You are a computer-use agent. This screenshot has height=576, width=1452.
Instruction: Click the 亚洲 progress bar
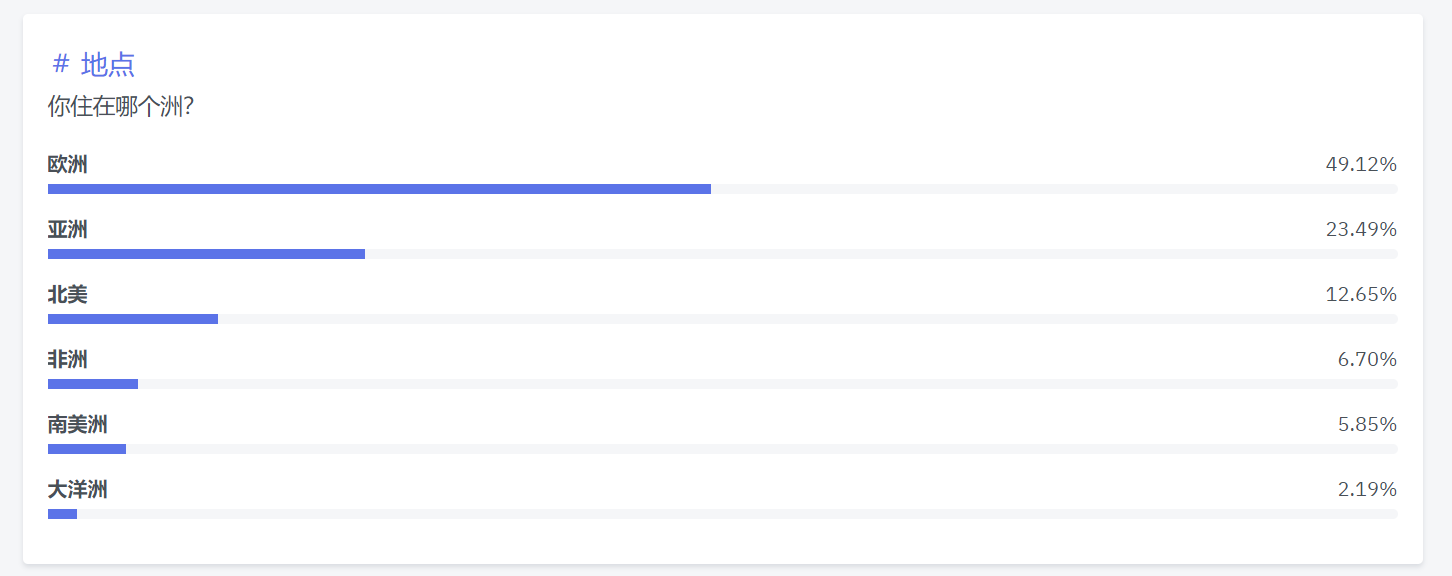tap(722, 254)
